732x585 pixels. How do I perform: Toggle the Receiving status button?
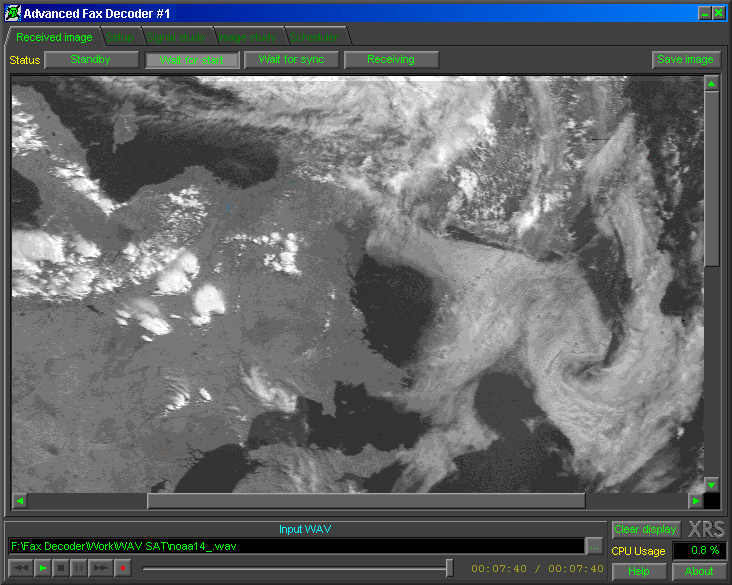391,60
